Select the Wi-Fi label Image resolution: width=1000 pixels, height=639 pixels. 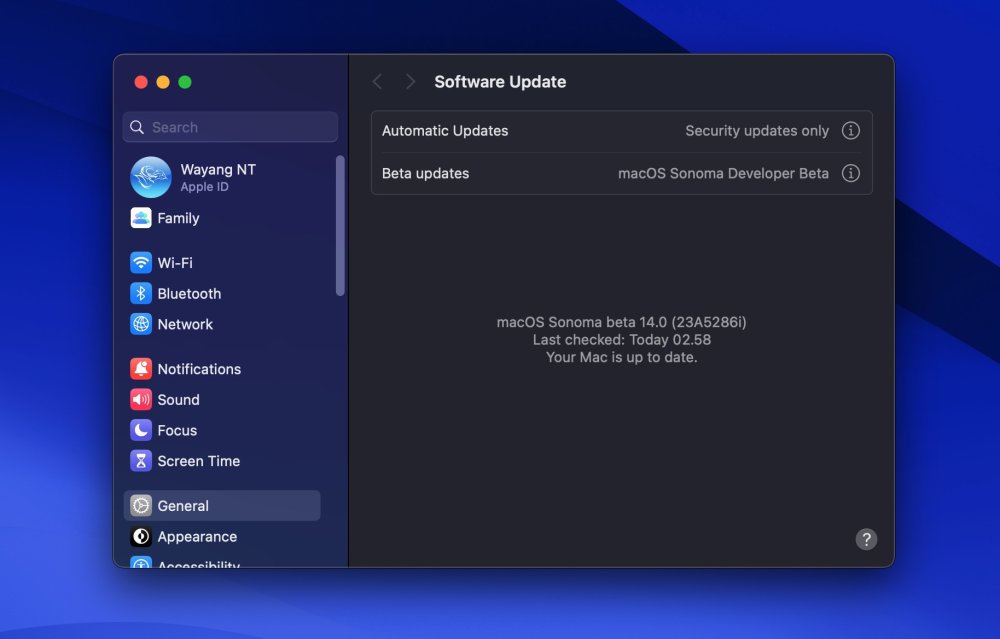(x=175, y=263)
